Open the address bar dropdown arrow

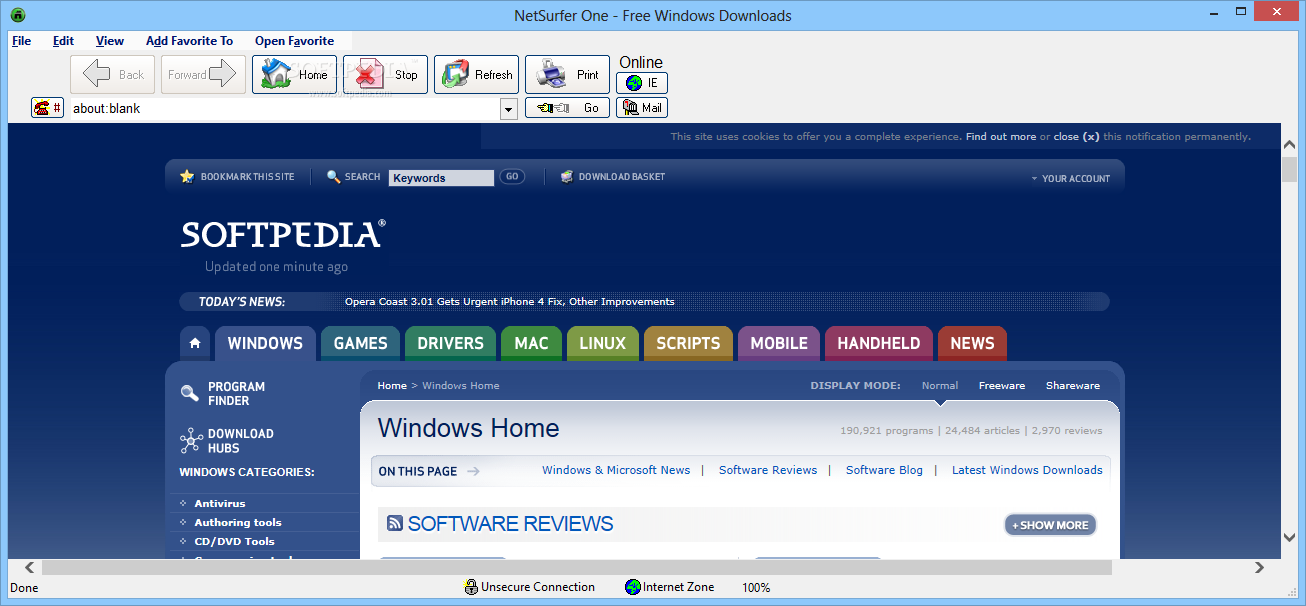point(508,108)
